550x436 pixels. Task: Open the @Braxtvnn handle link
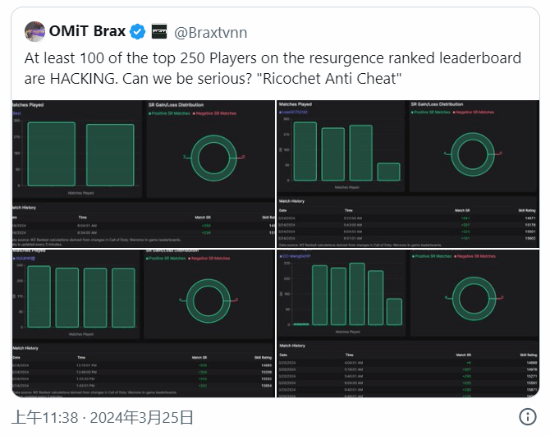pos(210,32)
